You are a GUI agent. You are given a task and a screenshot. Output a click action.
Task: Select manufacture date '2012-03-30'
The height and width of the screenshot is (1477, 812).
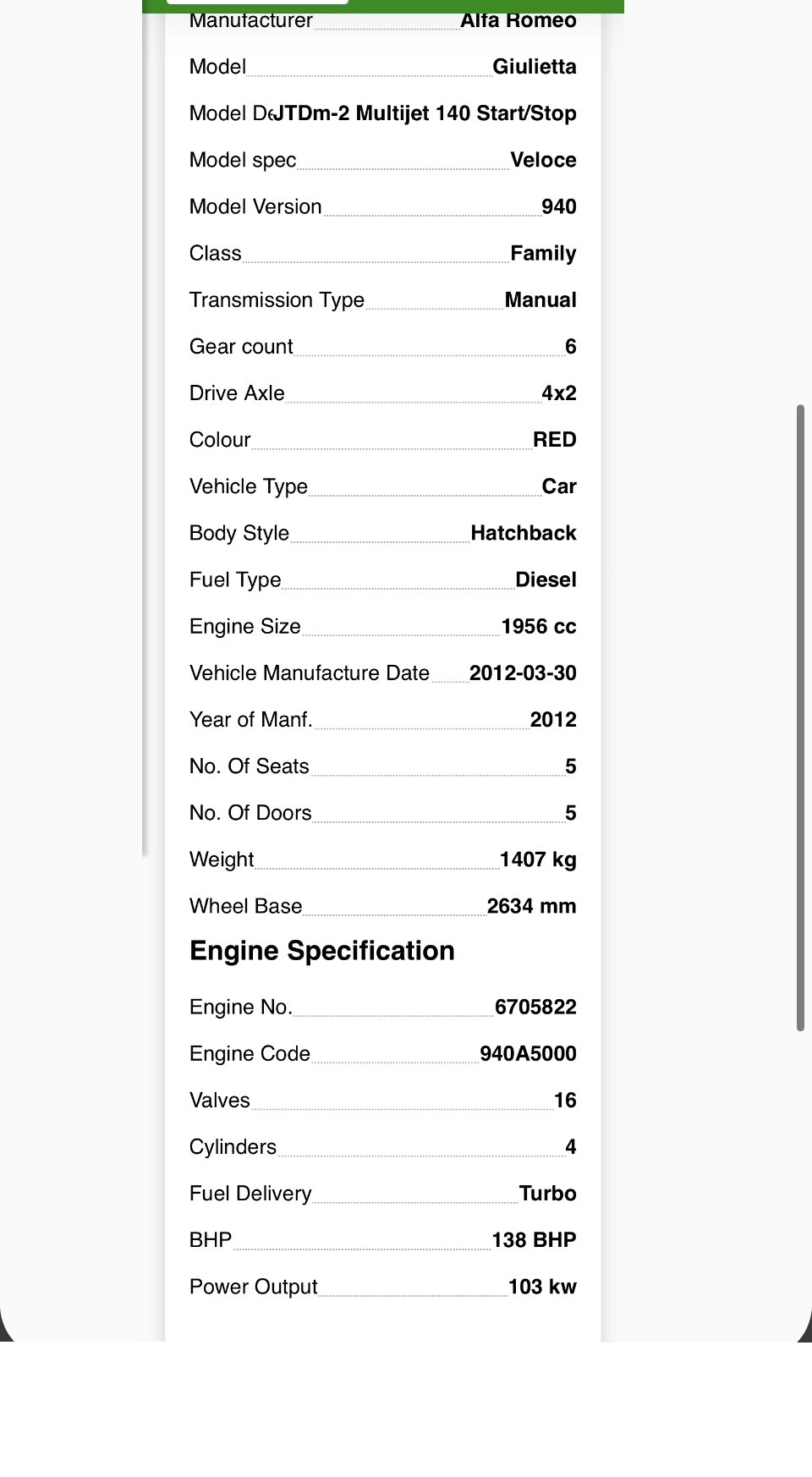[x=523, y=673]
